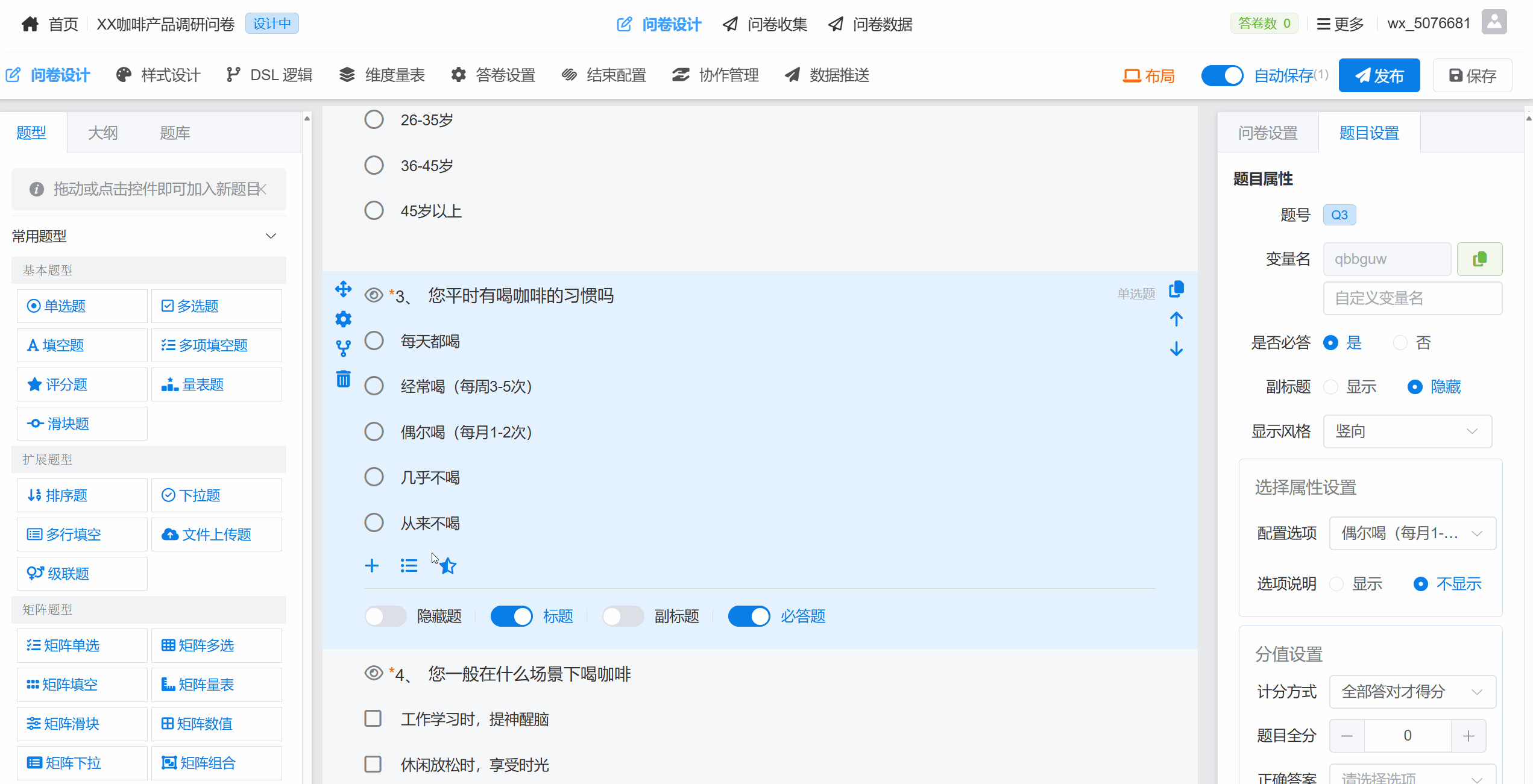
Task: Click the logic branch icon beside question 3
Action: coord(343,348)
